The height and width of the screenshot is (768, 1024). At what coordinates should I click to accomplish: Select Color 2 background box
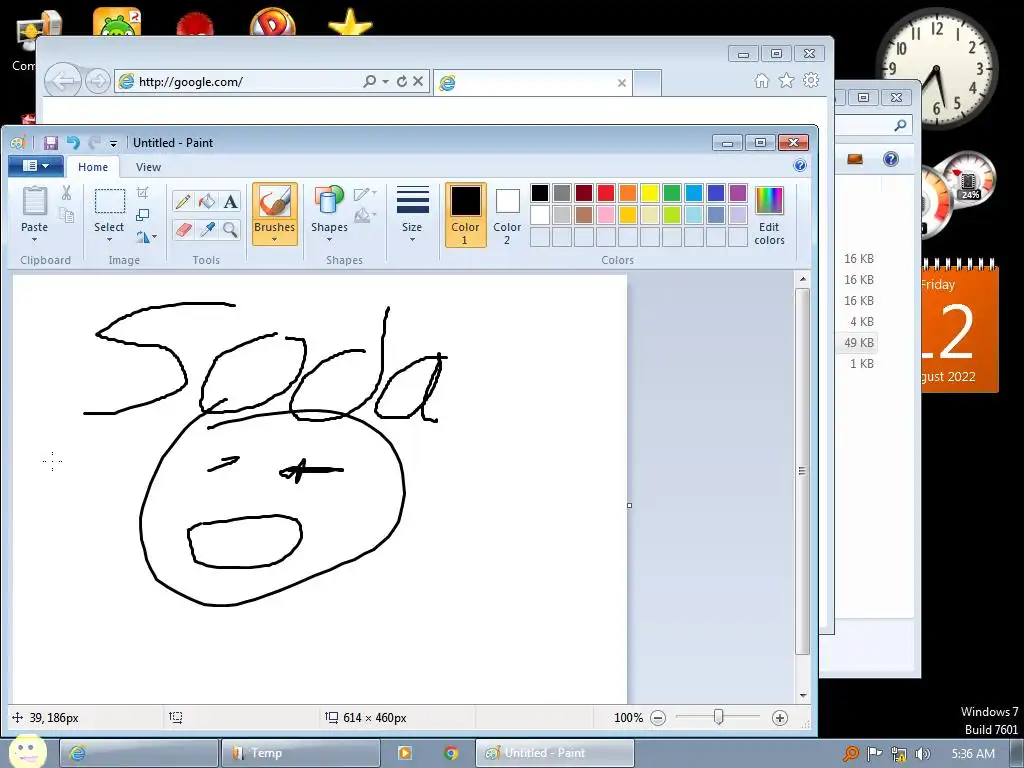pos(507,215)
